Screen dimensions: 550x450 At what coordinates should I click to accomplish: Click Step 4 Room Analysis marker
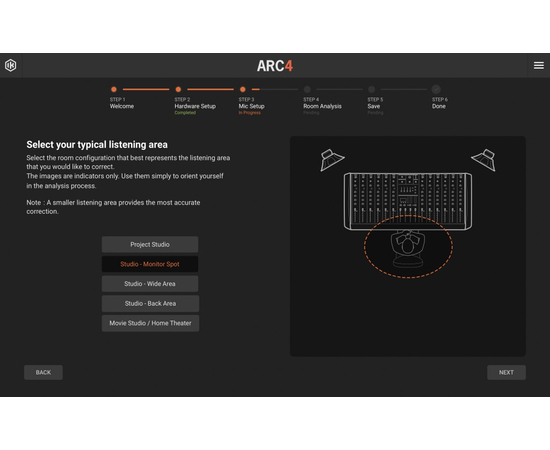[307, 89]
